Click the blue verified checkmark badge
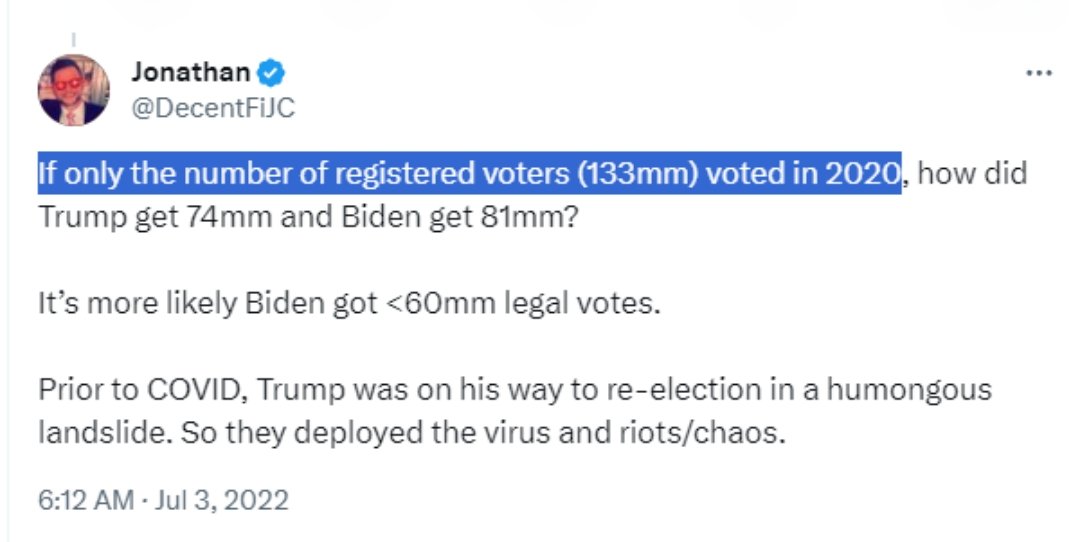Viewport: 1080px width, 542px height. [x=271, y=73]
